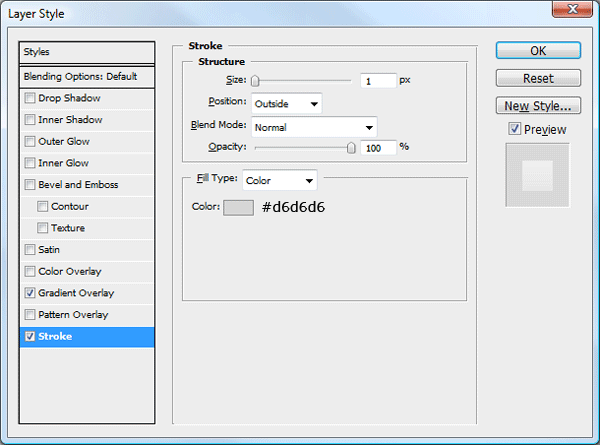Screen dimensions: 600x445
Task: Uncheck the Stroke checkbox
Action: pyautogui.click(x=30, y=337)
